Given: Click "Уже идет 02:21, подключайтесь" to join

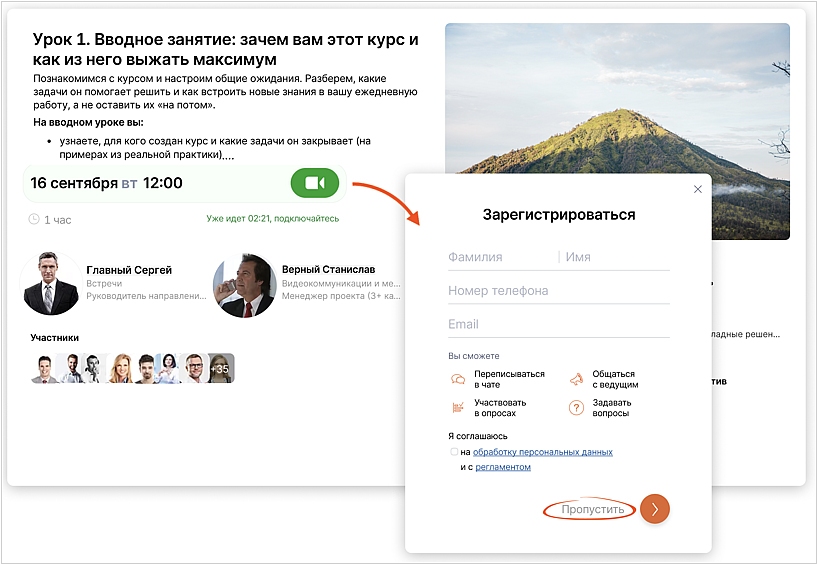Looking at the screenshot, I should [272, 219].
